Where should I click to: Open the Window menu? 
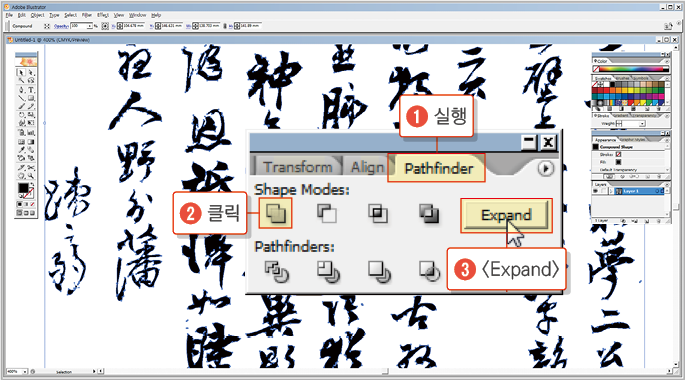pos(137,15)
